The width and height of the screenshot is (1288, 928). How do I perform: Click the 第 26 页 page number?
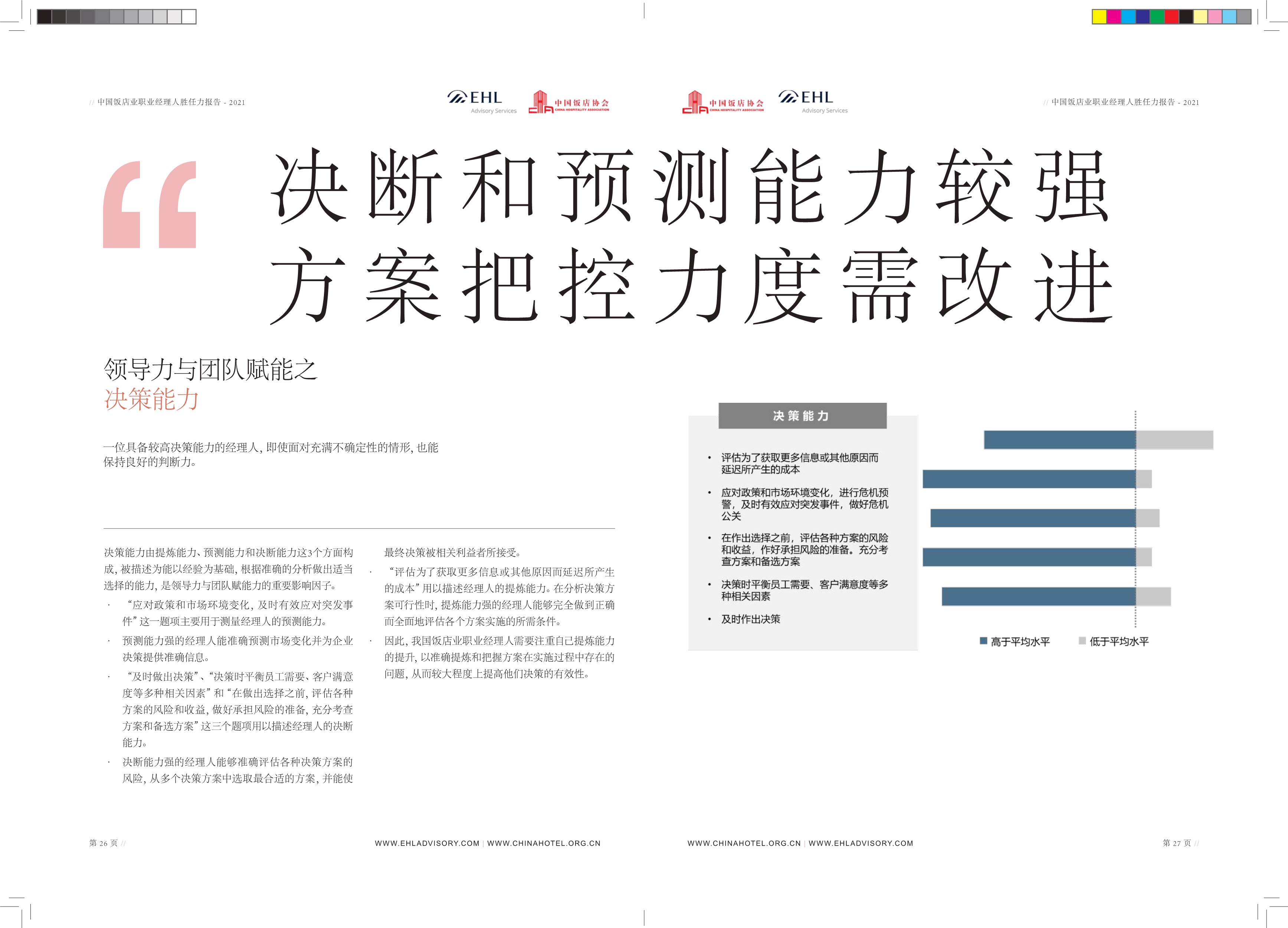pyautogui.click(x=104, y=843)
